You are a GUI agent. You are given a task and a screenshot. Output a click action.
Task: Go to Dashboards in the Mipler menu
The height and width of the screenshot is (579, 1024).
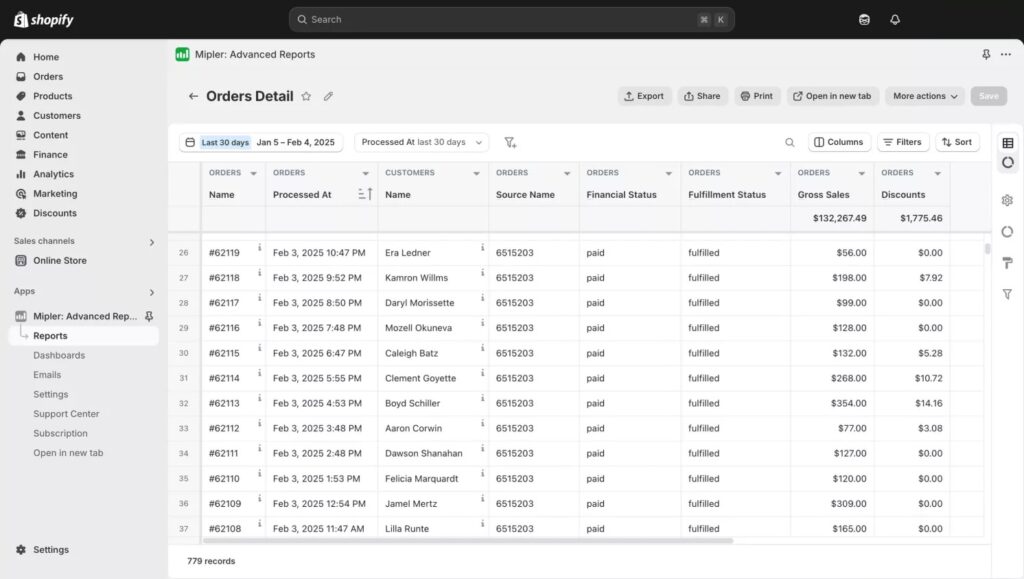(x=59, y=355)
